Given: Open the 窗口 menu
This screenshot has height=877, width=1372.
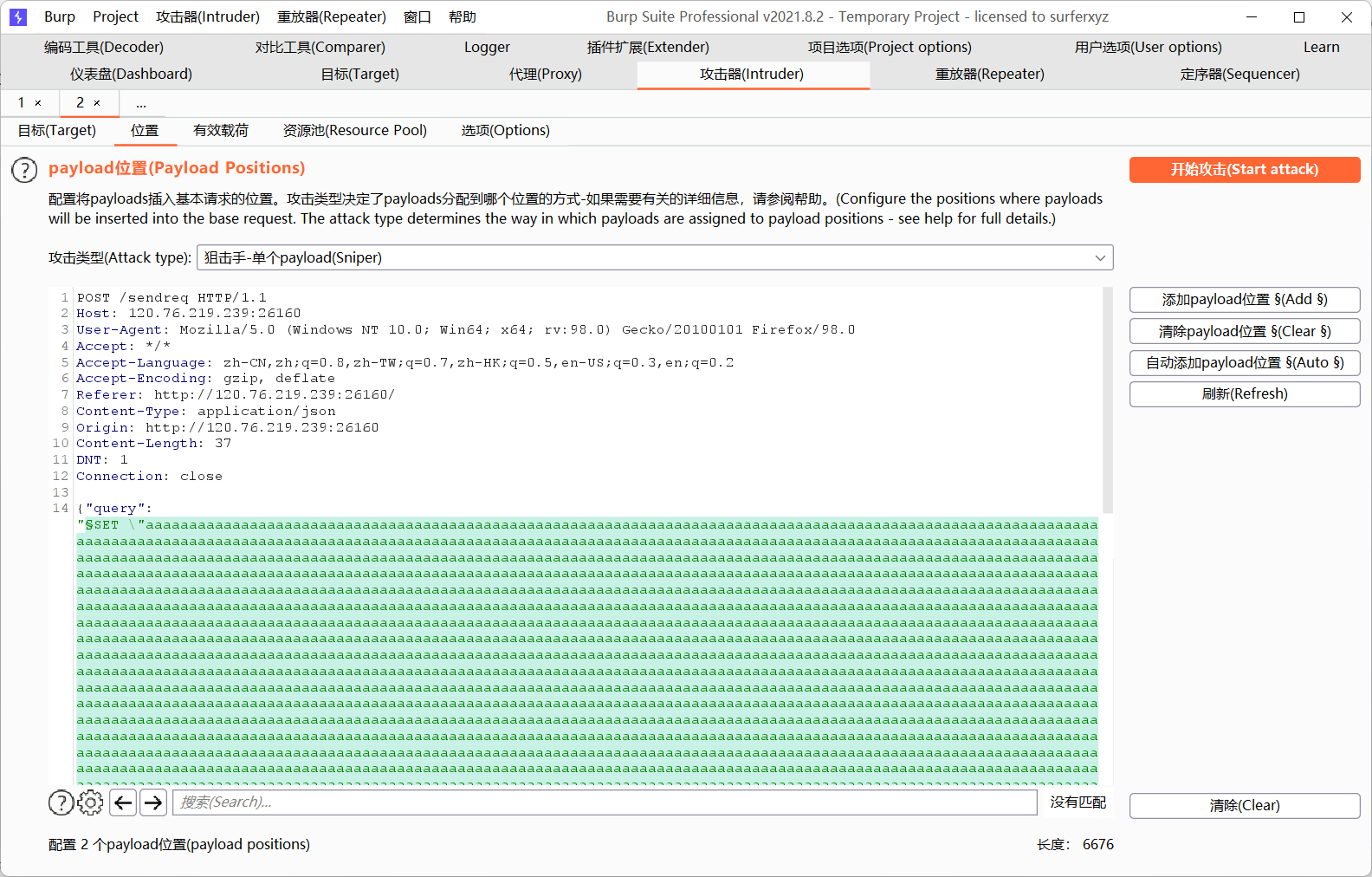Looking at the screenshot, I should tap(417, 16).
